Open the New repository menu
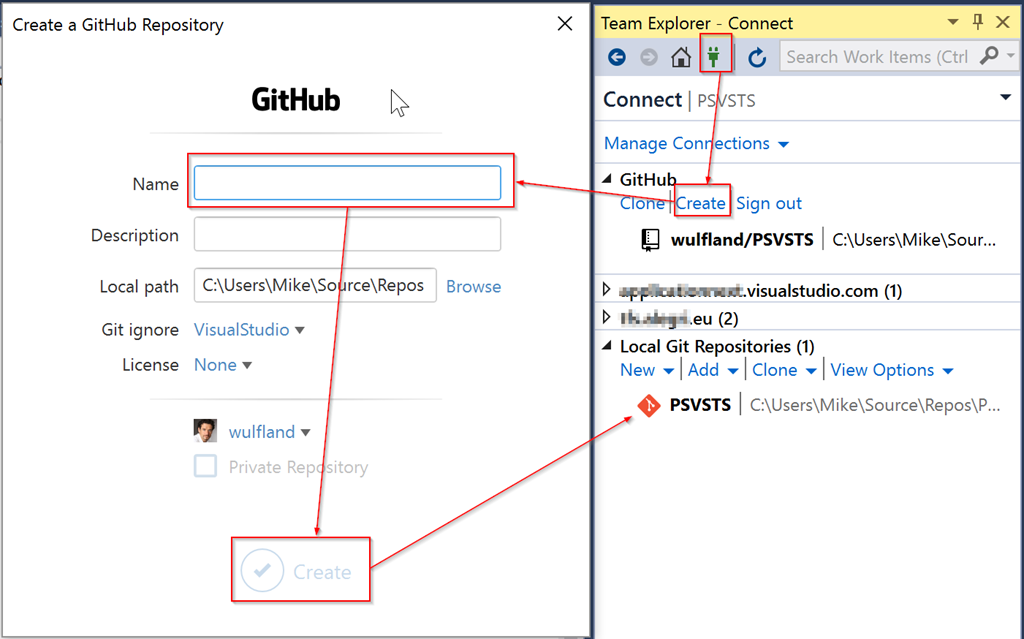 coord(646,370)
